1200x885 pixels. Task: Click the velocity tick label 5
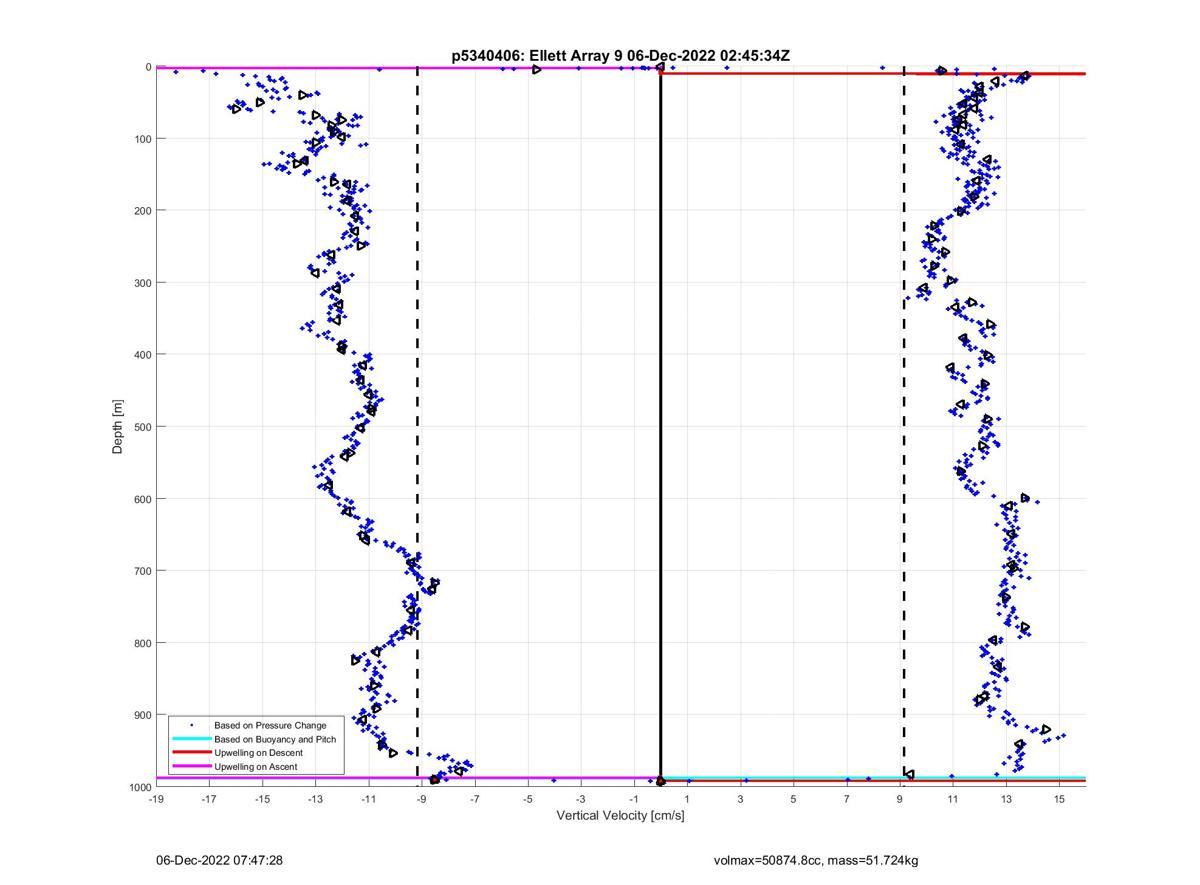click(794, 799)
